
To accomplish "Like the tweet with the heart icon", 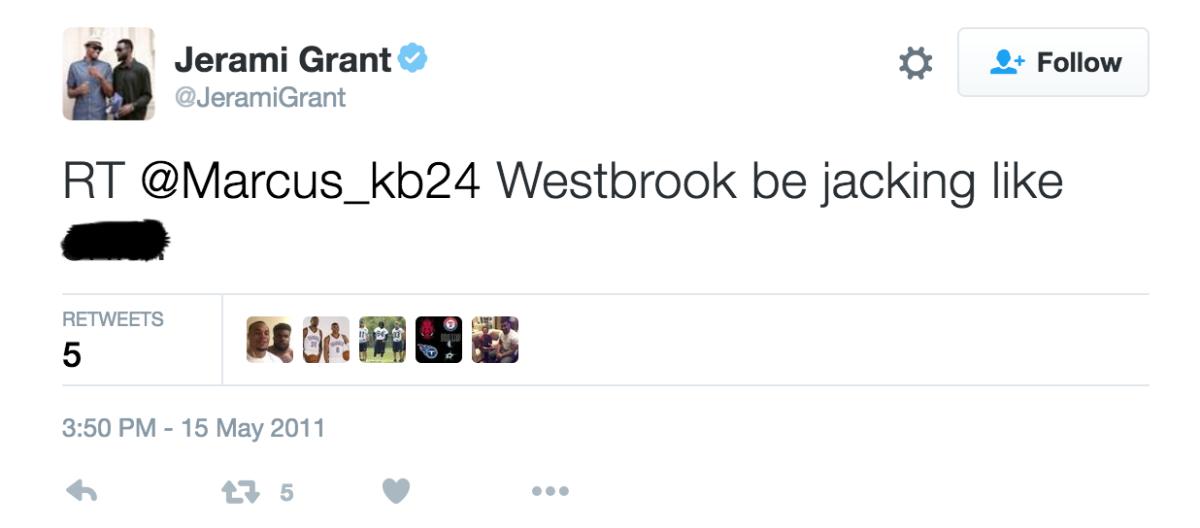I will (396, 491).
